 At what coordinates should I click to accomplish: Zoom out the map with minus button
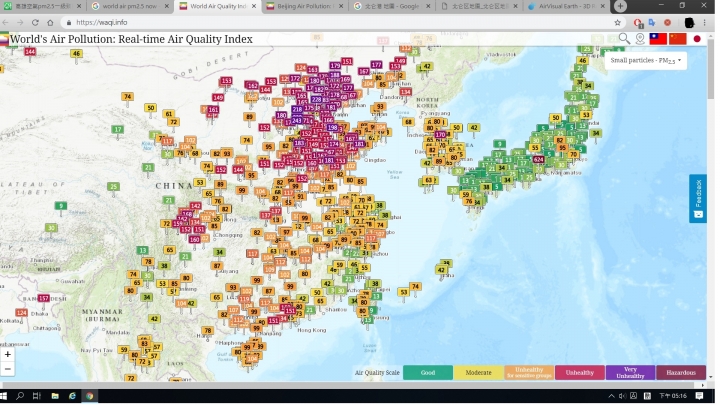tap(8, 369)
